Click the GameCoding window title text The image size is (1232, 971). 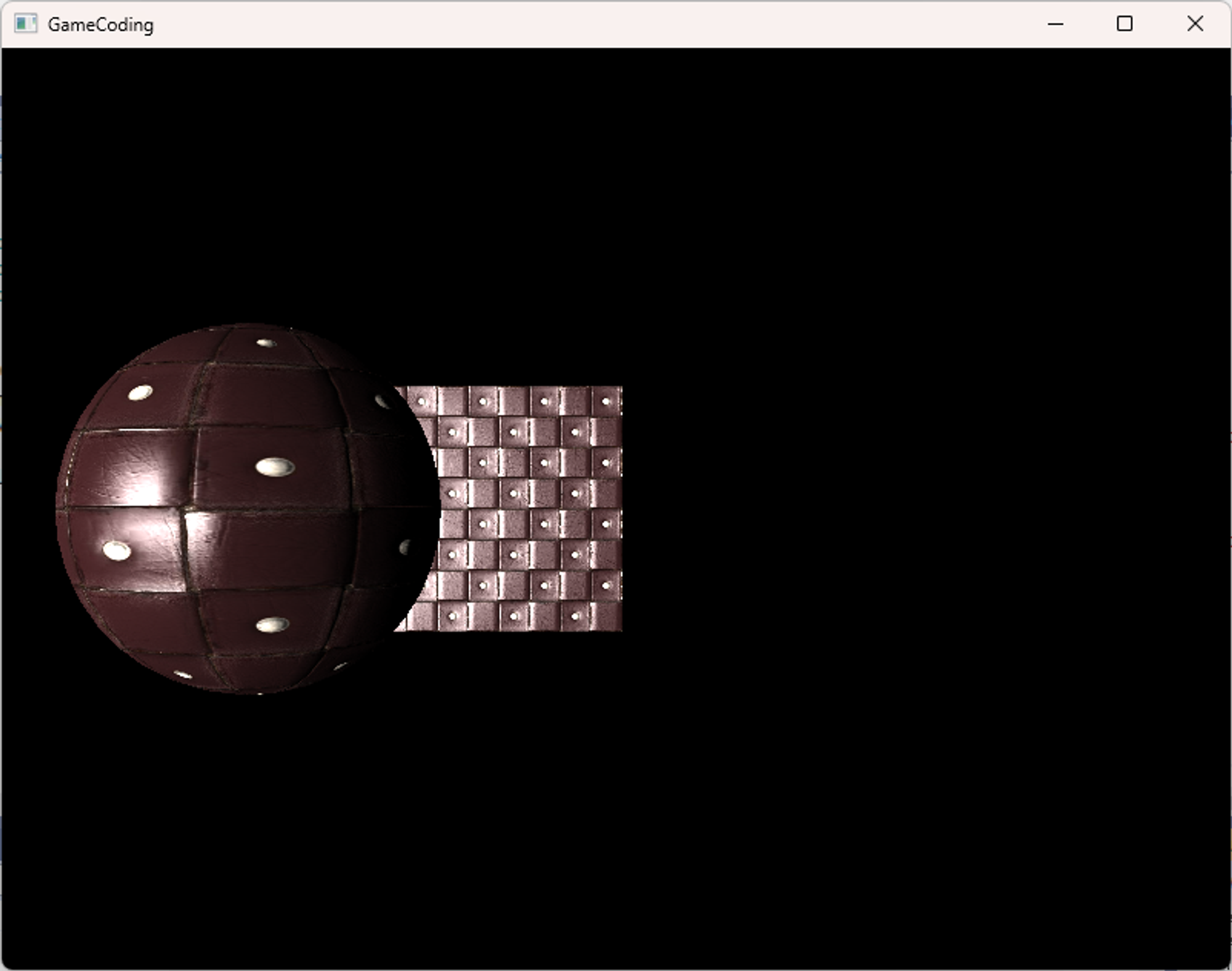(100, 25)
